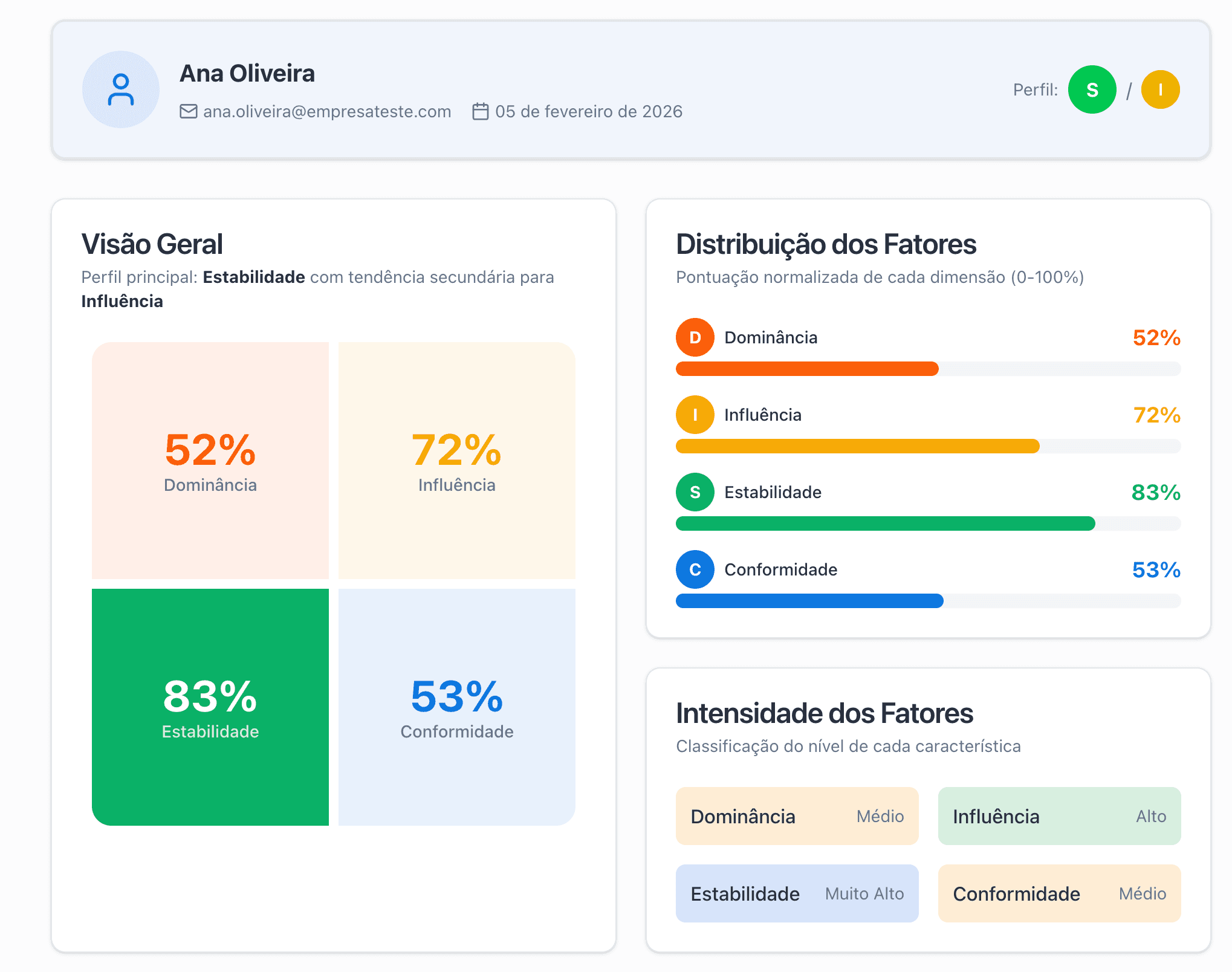Screen dimensions: 1232x972
Task: Click the user avatar icon
Action: point(121,89)
